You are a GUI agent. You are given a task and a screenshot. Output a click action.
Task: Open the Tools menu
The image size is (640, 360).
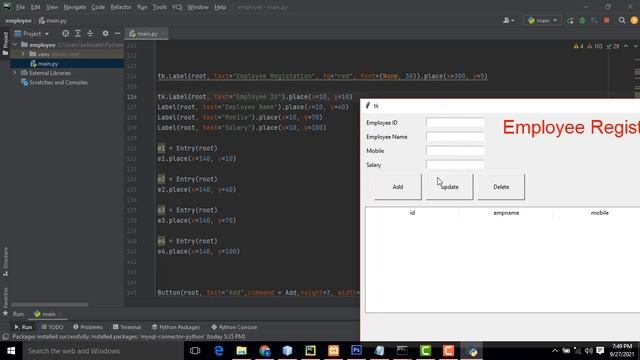(160, 7)
